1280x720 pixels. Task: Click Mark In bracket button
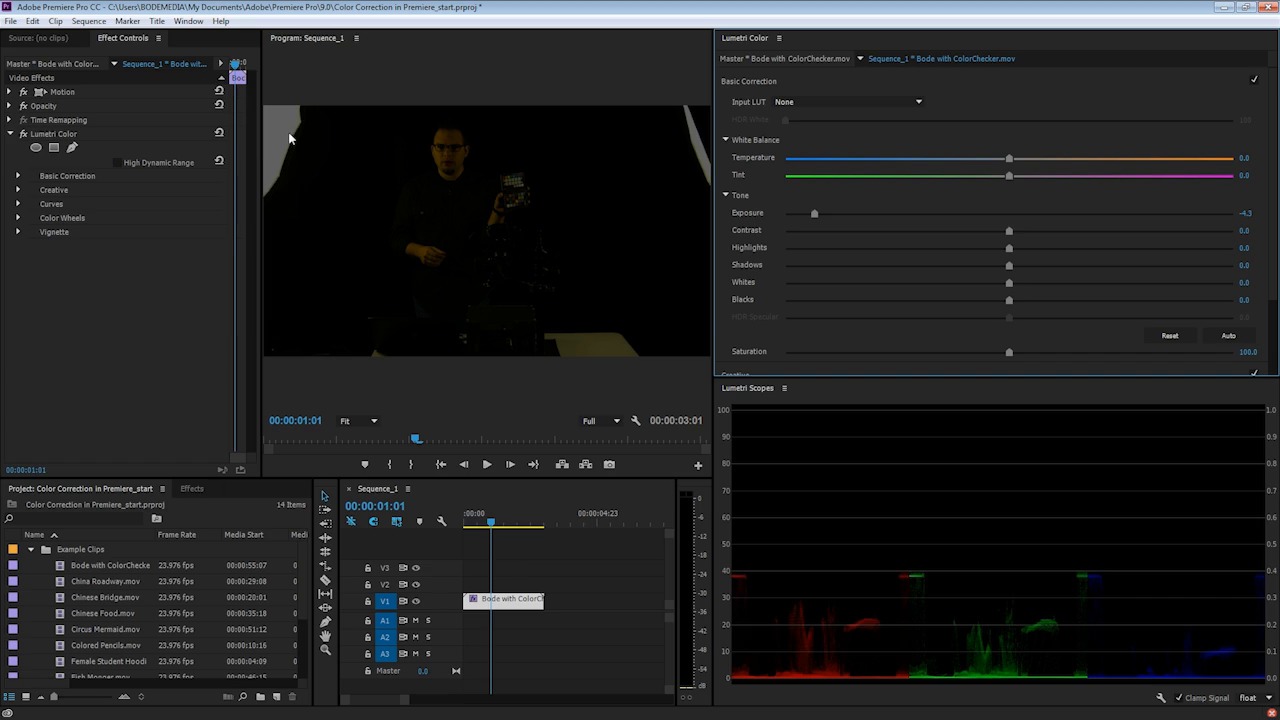[389, 464]
